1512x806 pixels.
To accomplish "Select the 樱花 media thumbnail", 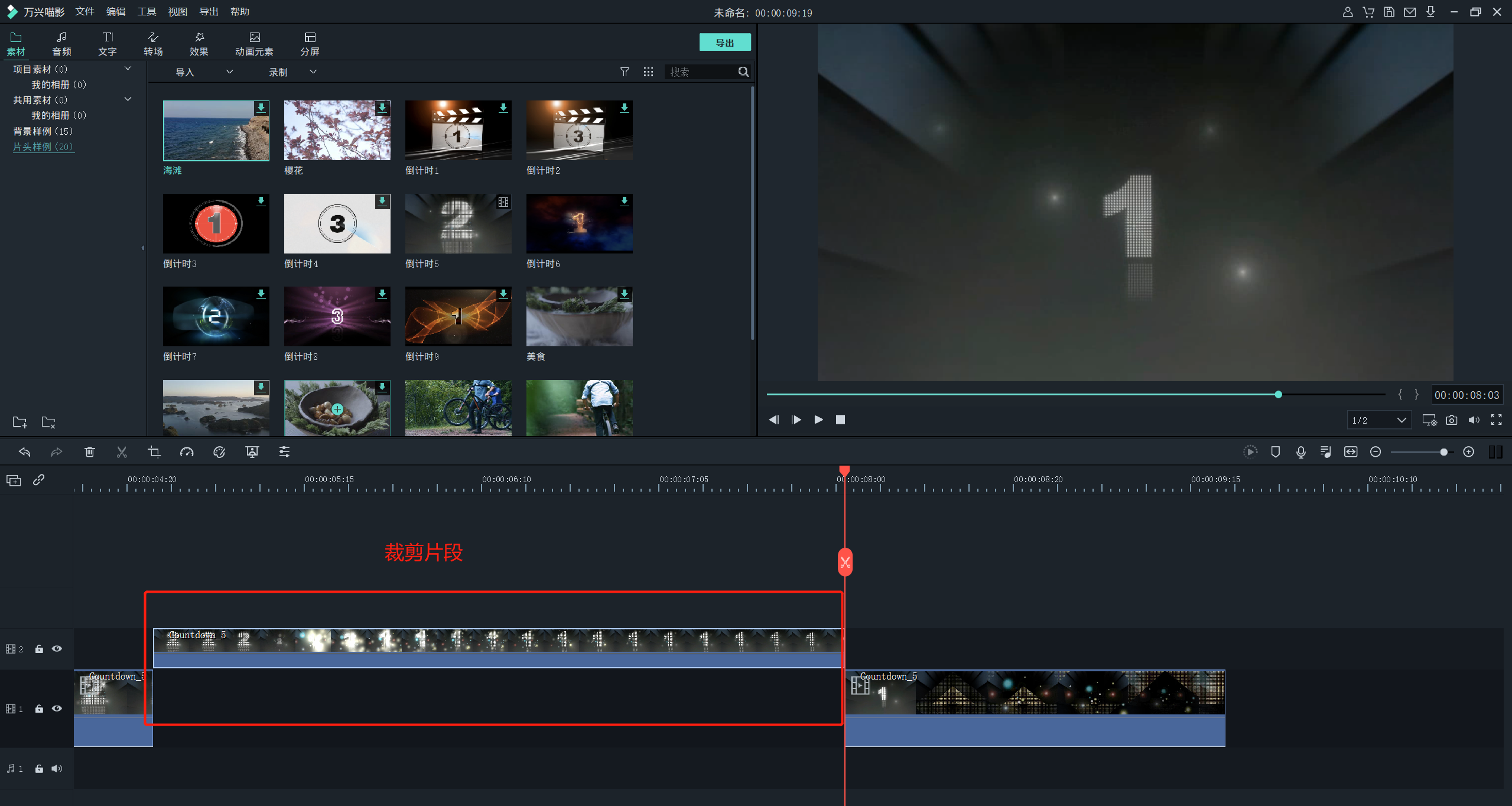I will pyautogui.click(x=337, y=130).
